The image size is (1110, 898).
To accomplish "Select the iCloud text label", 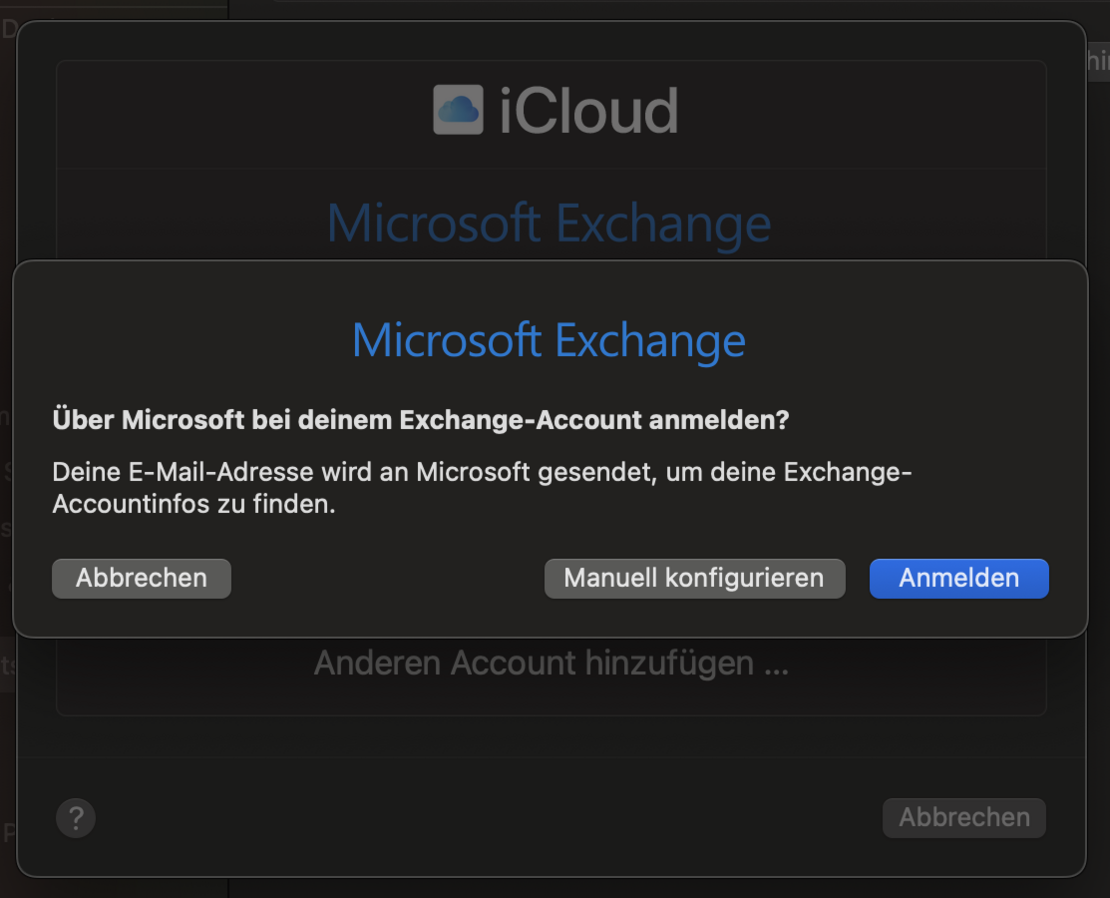I will [x=589, y=110].
